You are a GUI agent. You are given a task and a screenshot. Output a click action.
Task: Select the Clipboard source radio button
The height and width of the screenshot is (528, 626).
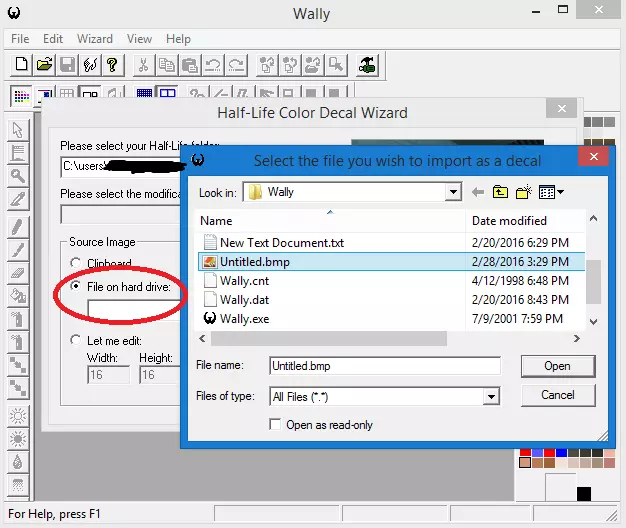point(75,263)
